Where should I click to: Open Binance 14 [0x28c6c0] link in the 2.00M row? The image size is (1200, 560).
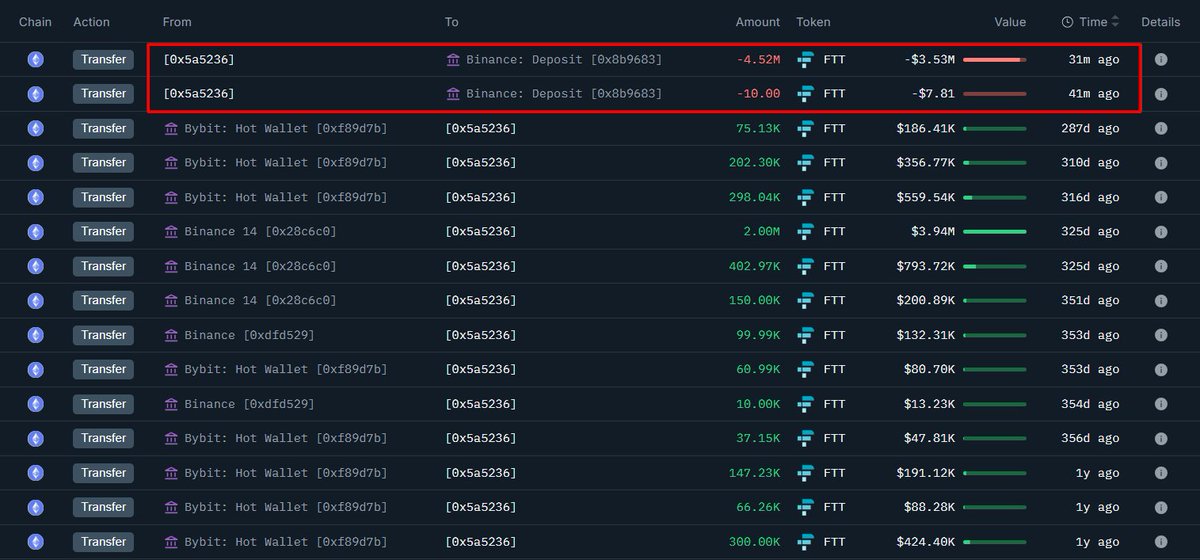(x=260, y=232)
